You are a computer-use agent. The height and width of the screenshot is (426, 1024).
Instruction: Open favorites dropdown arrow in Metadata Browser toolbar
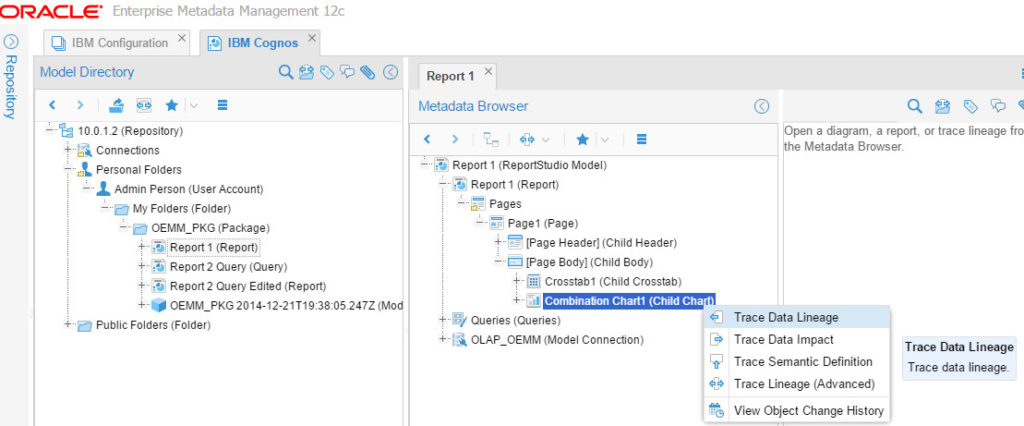pos(605,139)
